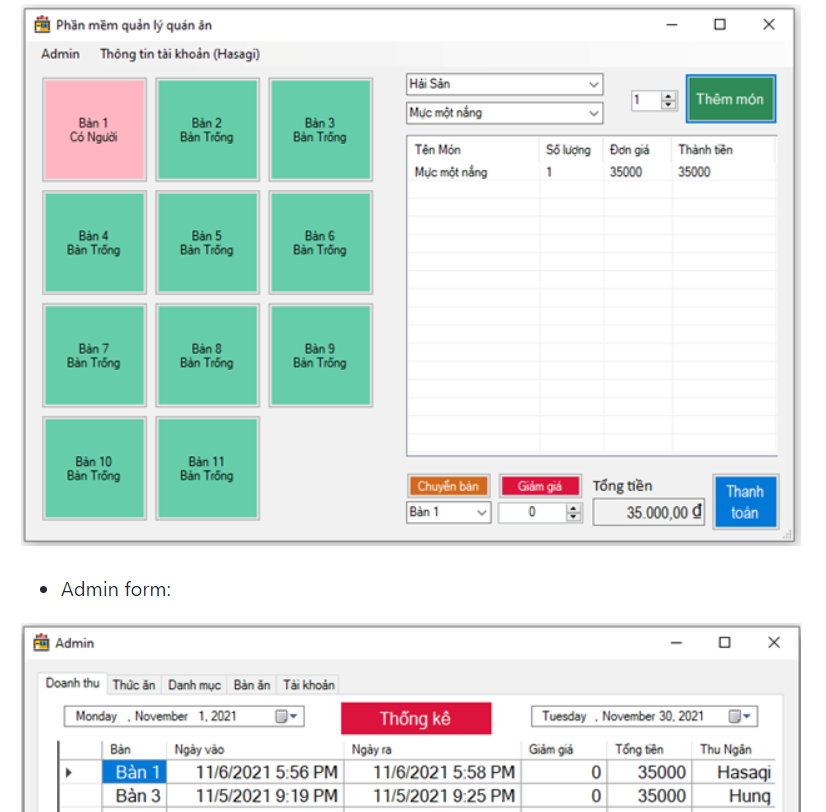Click the red Giảm giá button

(539, 487)
